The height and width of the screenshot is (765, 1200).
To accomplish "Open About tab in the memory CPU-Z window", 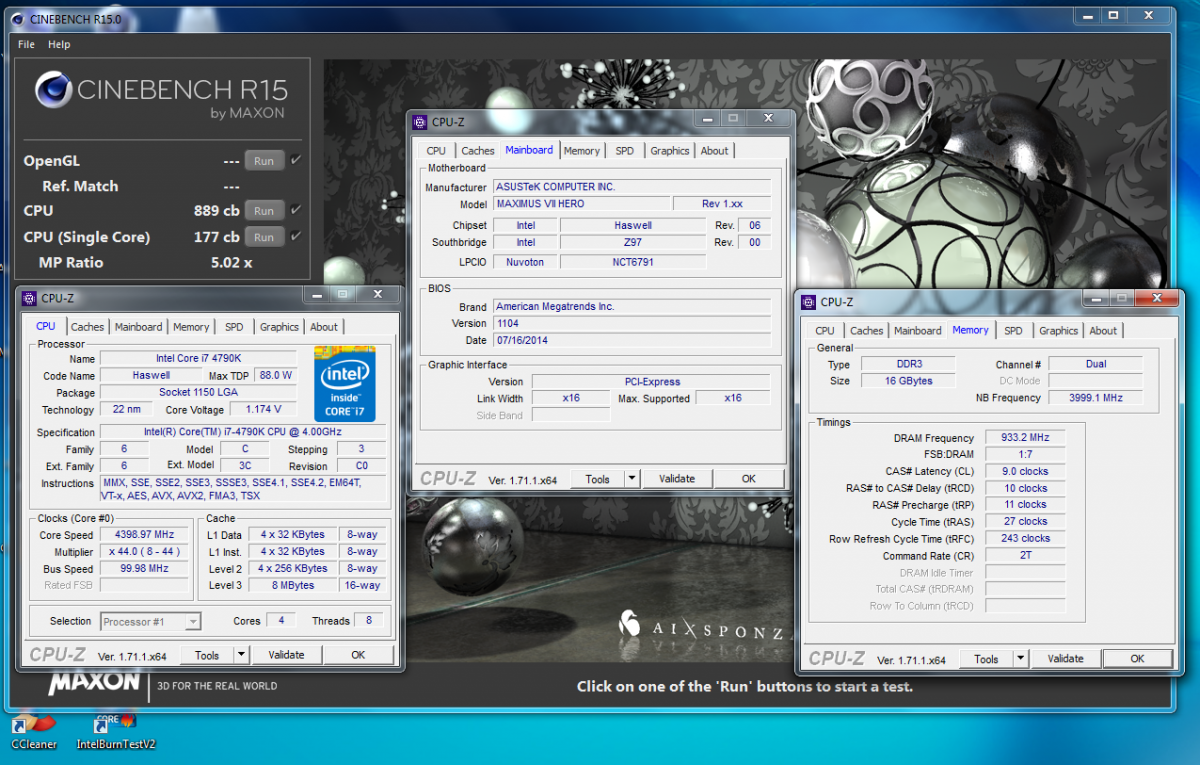I will coord(1104,331).
